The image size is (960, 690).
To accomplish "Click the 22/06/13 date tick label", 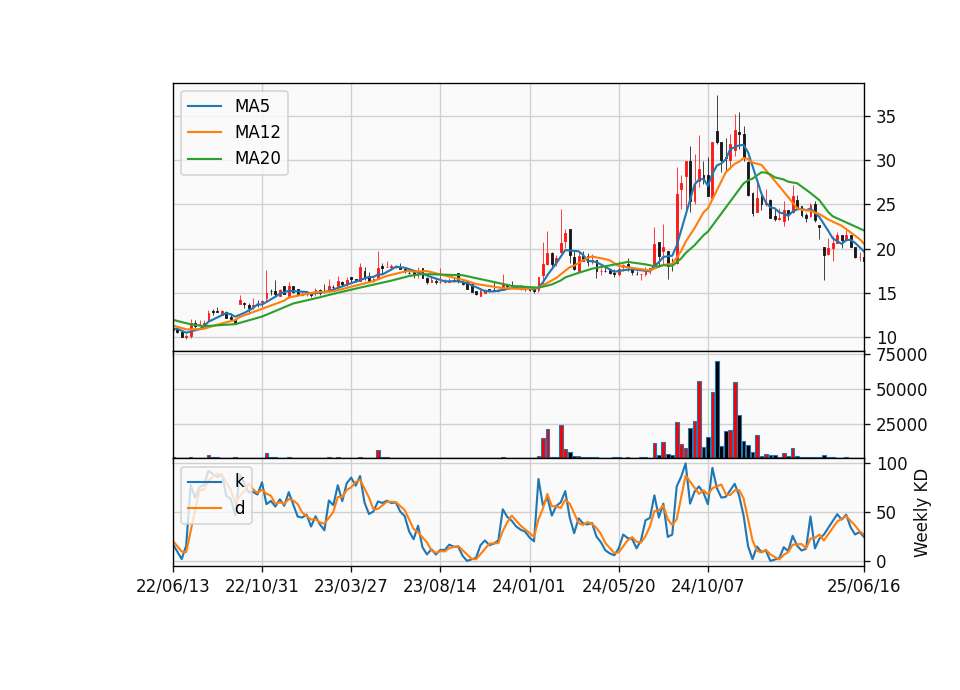I will 173,586.
